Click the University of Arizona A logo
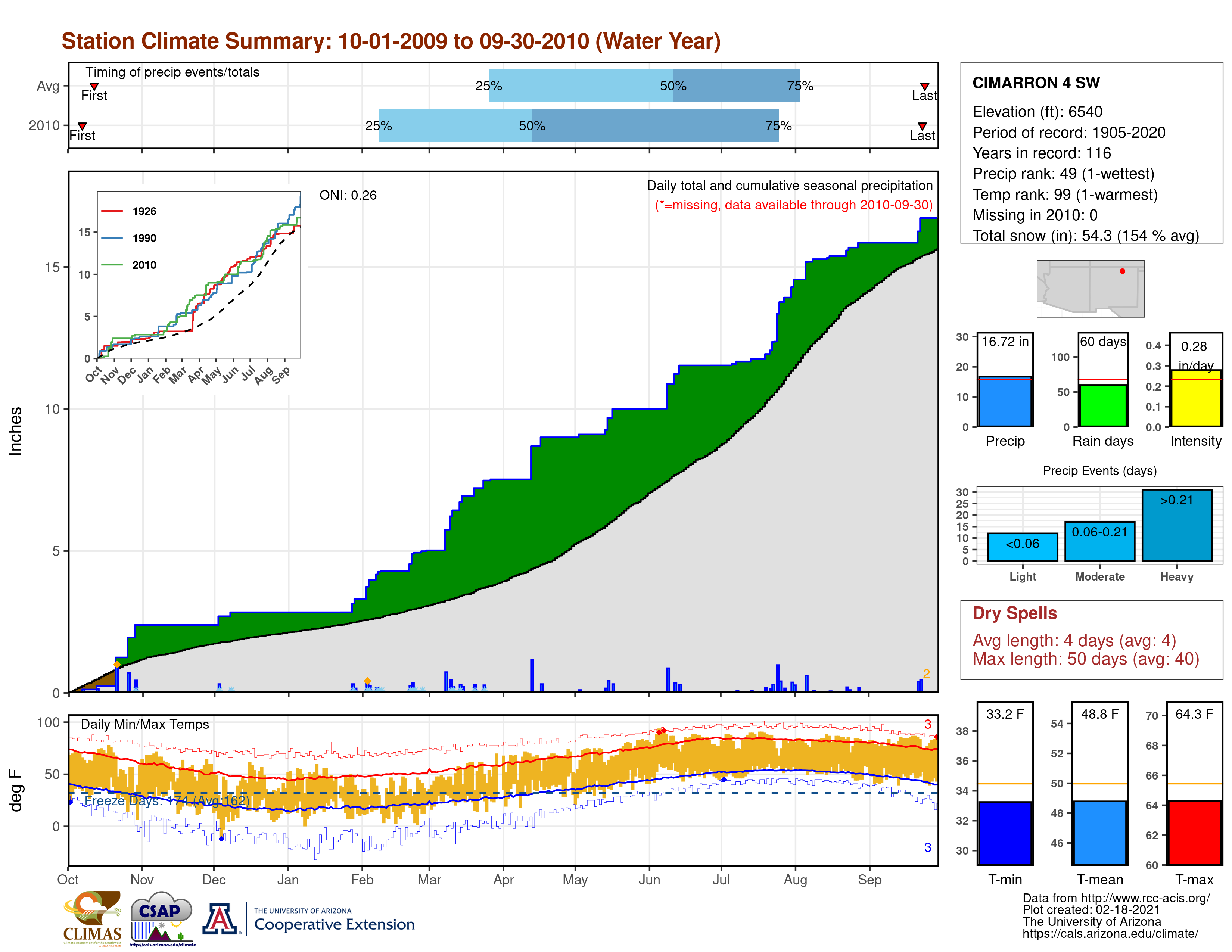The height and width of the screenshot is (952, 1232). (x=220, y=919)
